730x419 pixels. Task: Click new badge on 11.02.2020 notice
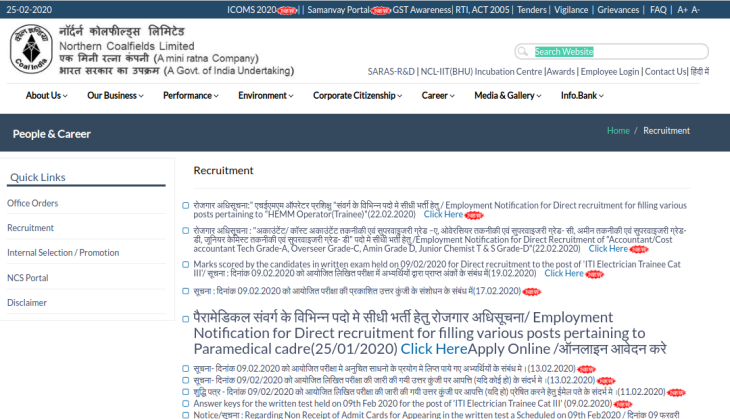pos(676,393)
